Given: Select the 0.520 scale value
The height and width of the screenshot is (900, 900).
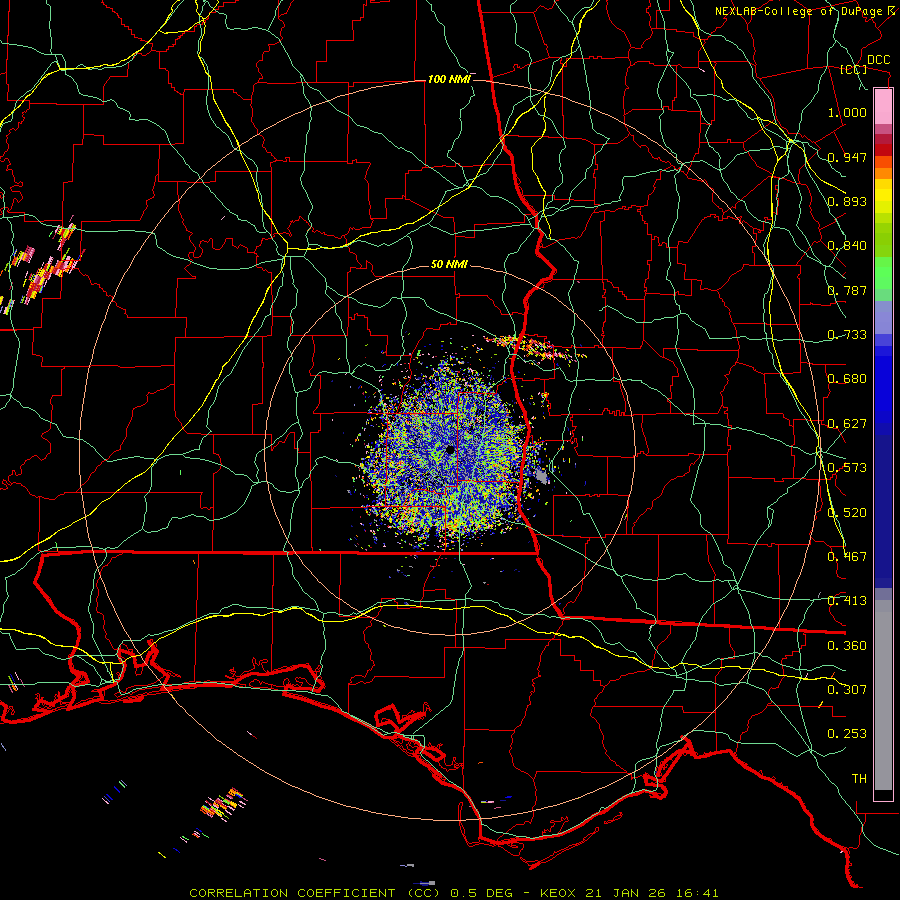Looking at the screenshot, I should coord(847,513).
